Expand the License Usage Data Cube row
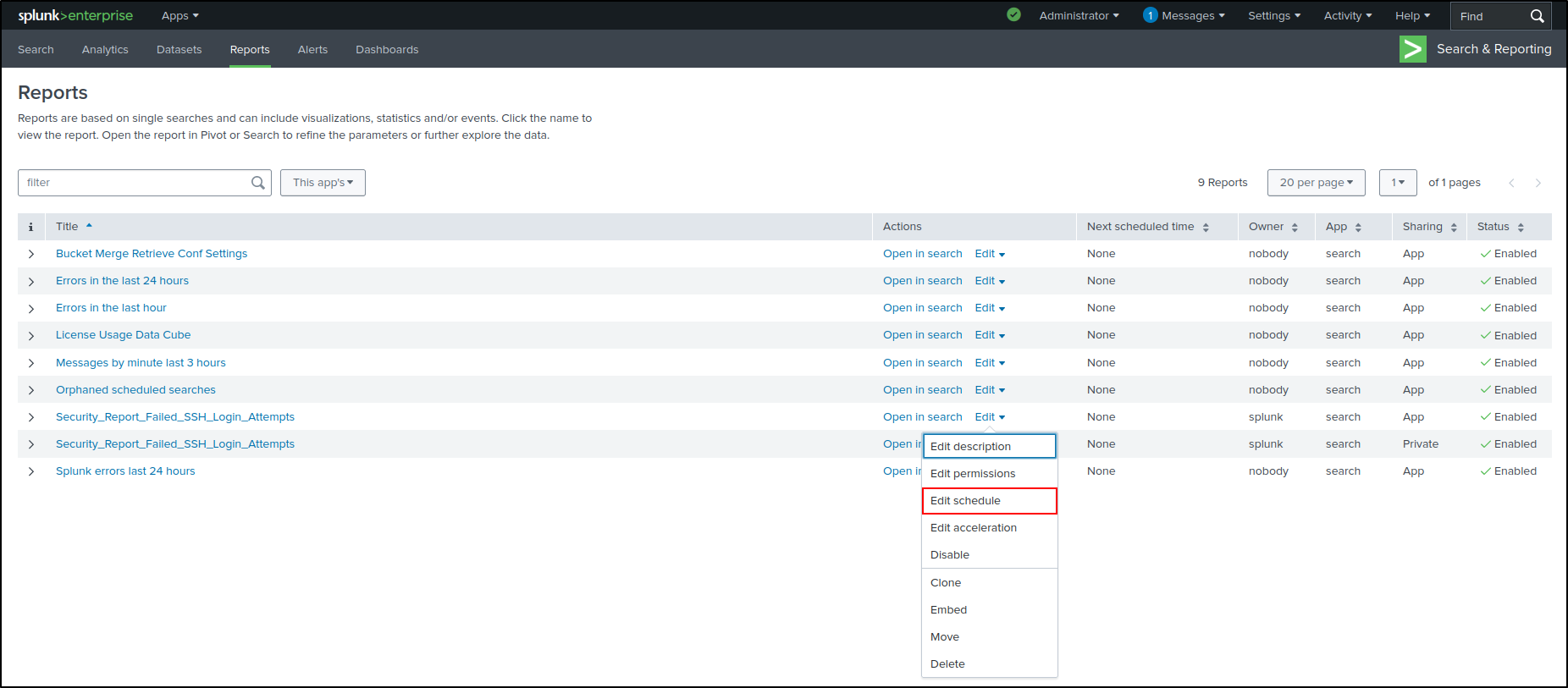 [31, 335]
